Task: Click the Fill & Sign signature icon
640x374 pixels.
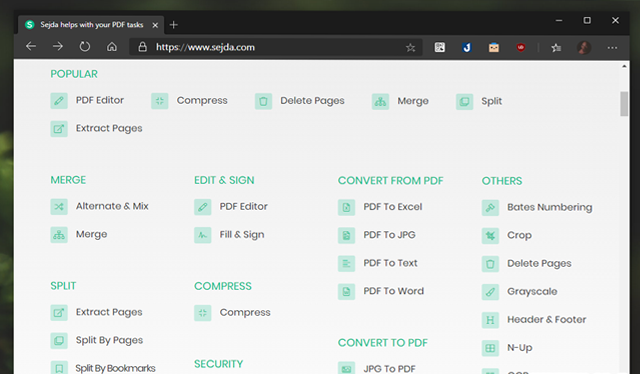Action: pyautogui.click(x=203, y=235)
